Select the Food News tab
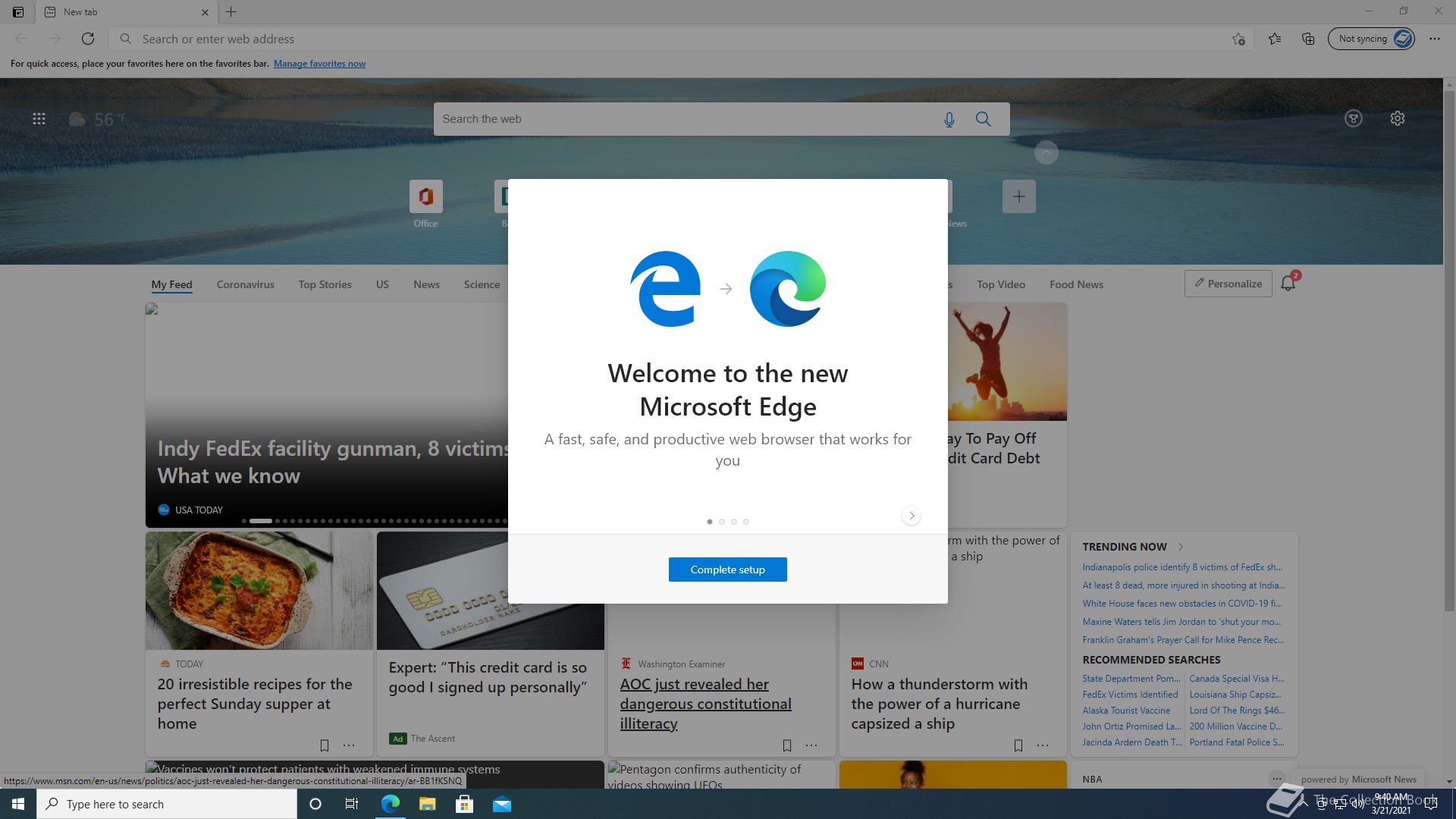The width and height of the screenshot is (1456, 819). pyautogui.click(x=1076, y=284)
